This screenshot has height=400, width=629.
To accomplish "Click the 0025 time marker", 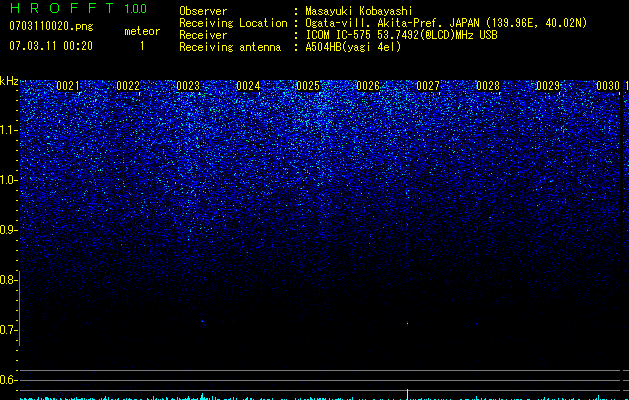I will click(x=308, y=86).
